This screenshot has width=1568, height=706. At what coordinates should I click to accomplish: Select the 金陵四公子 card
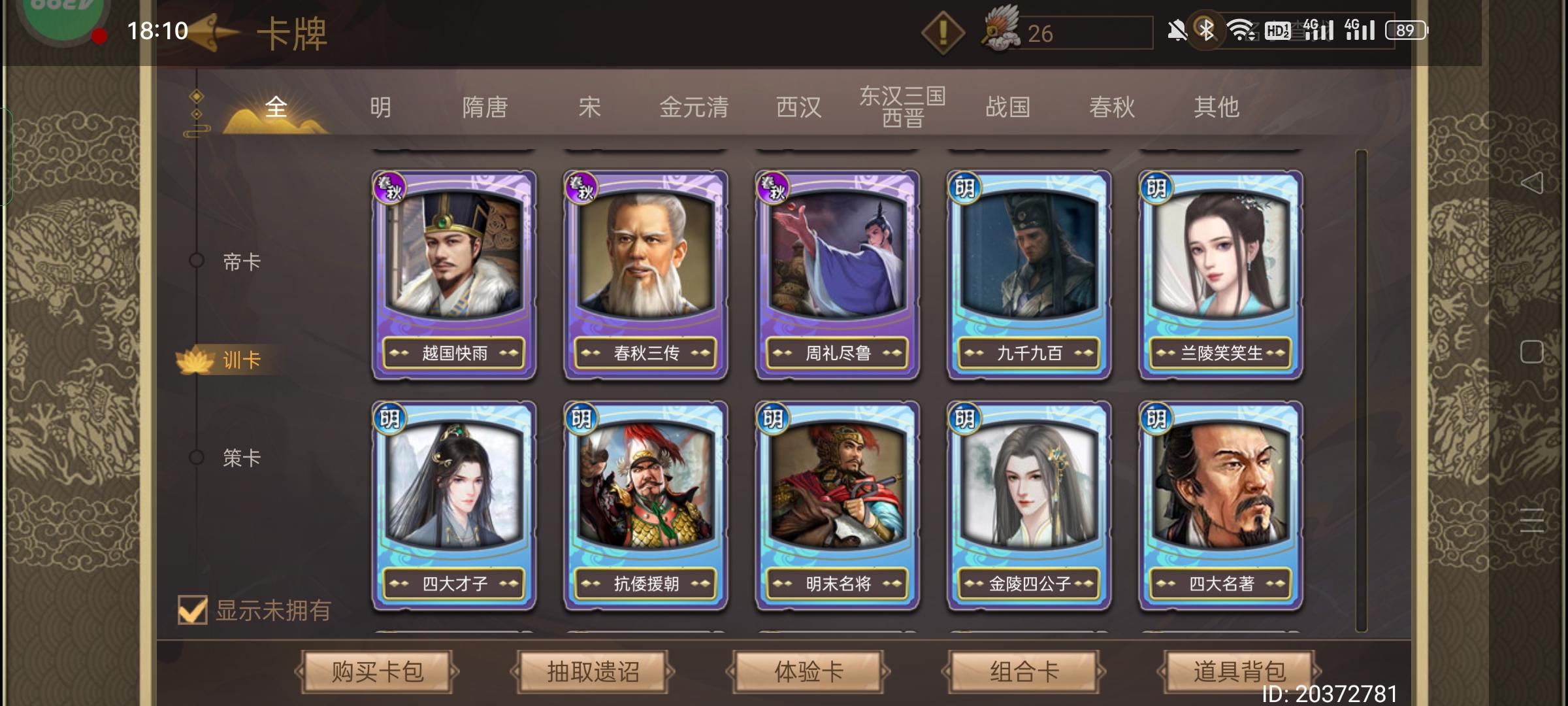click(1029, 506)
